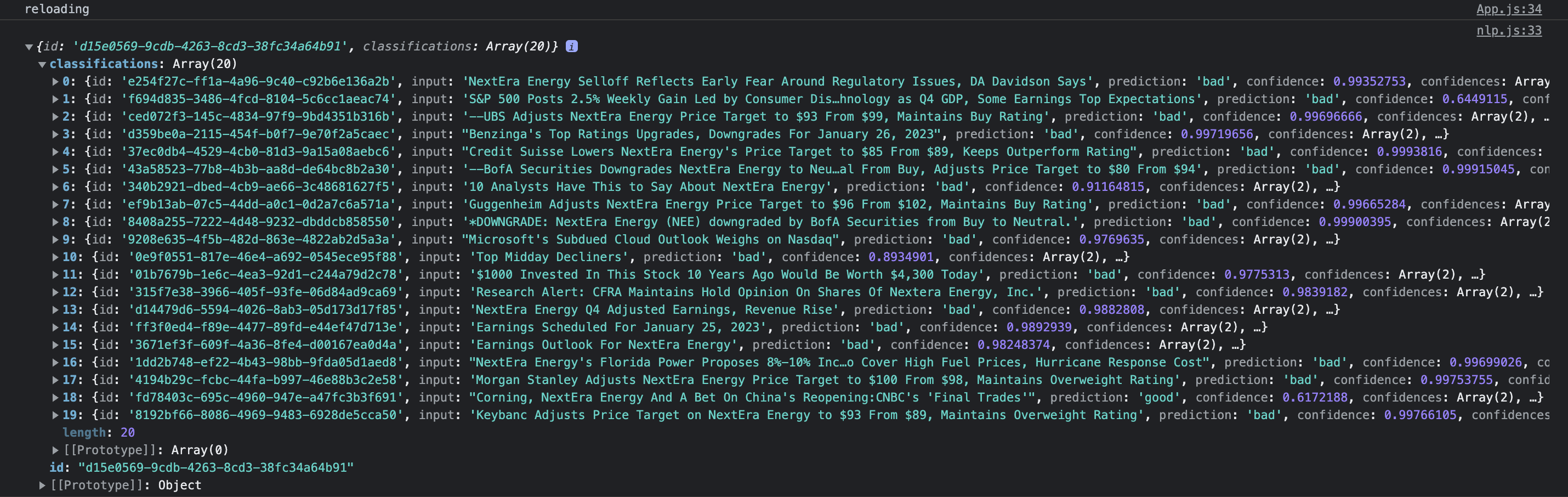Expand classification entry 17 arrow

click(55, 380)
